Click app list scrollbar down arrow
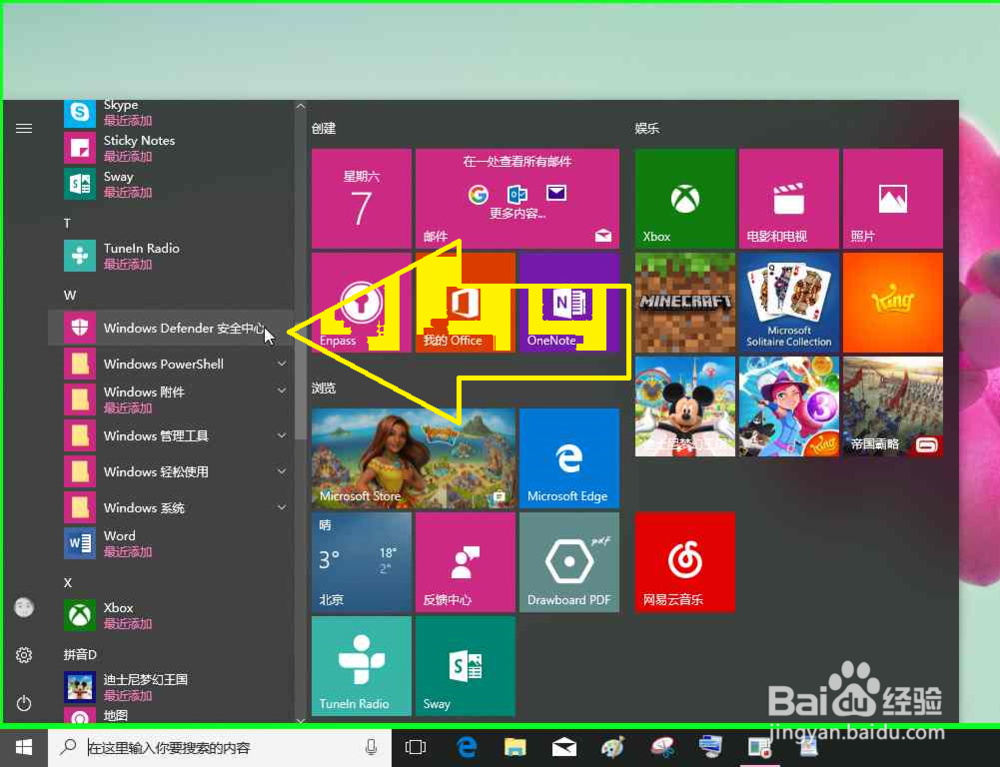The height and width of the screenshot is (767, 1000). point(300,720)
